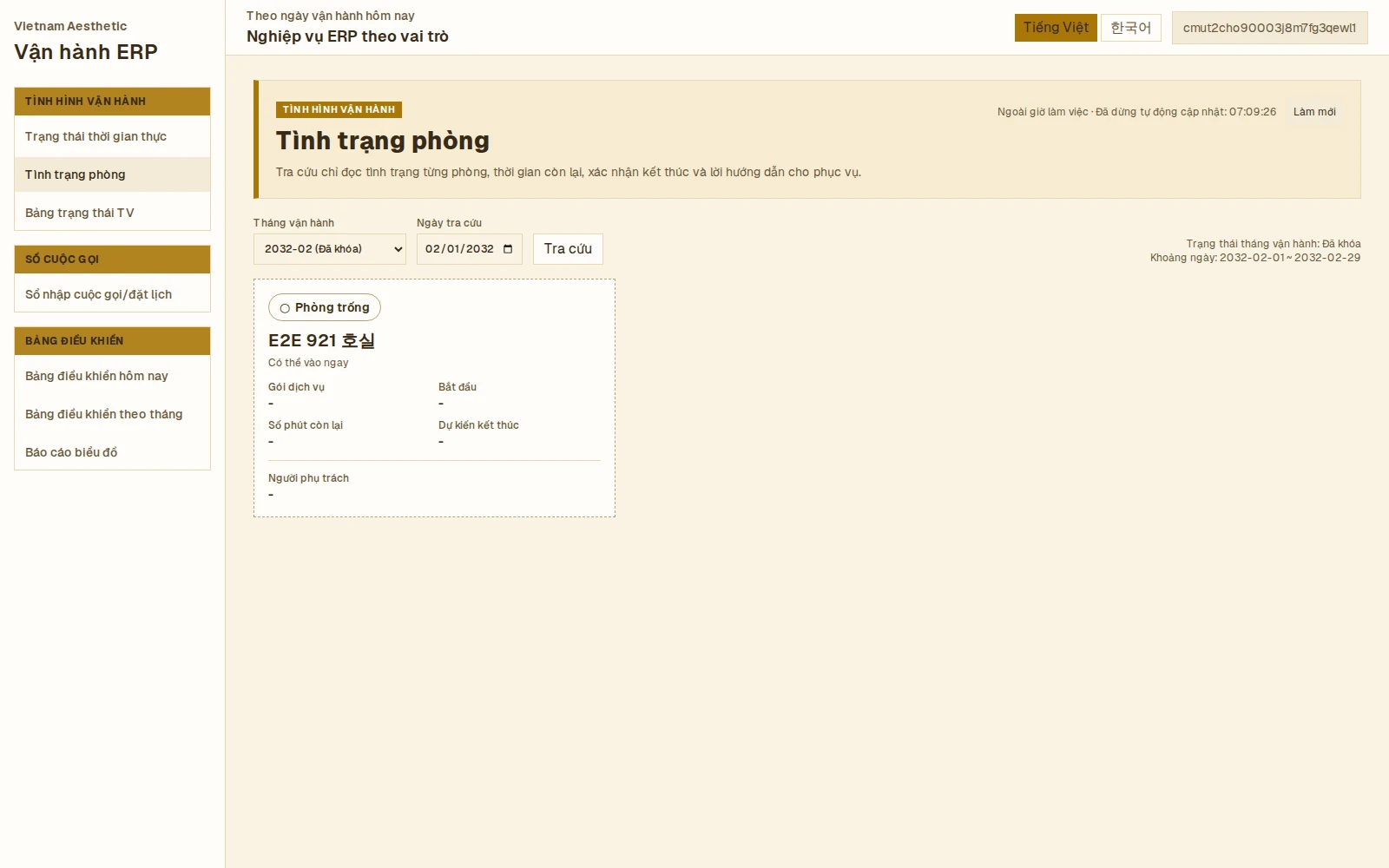Switch language to Tiếng Việt
The image size is (1389, 868).
(1056, 28)
